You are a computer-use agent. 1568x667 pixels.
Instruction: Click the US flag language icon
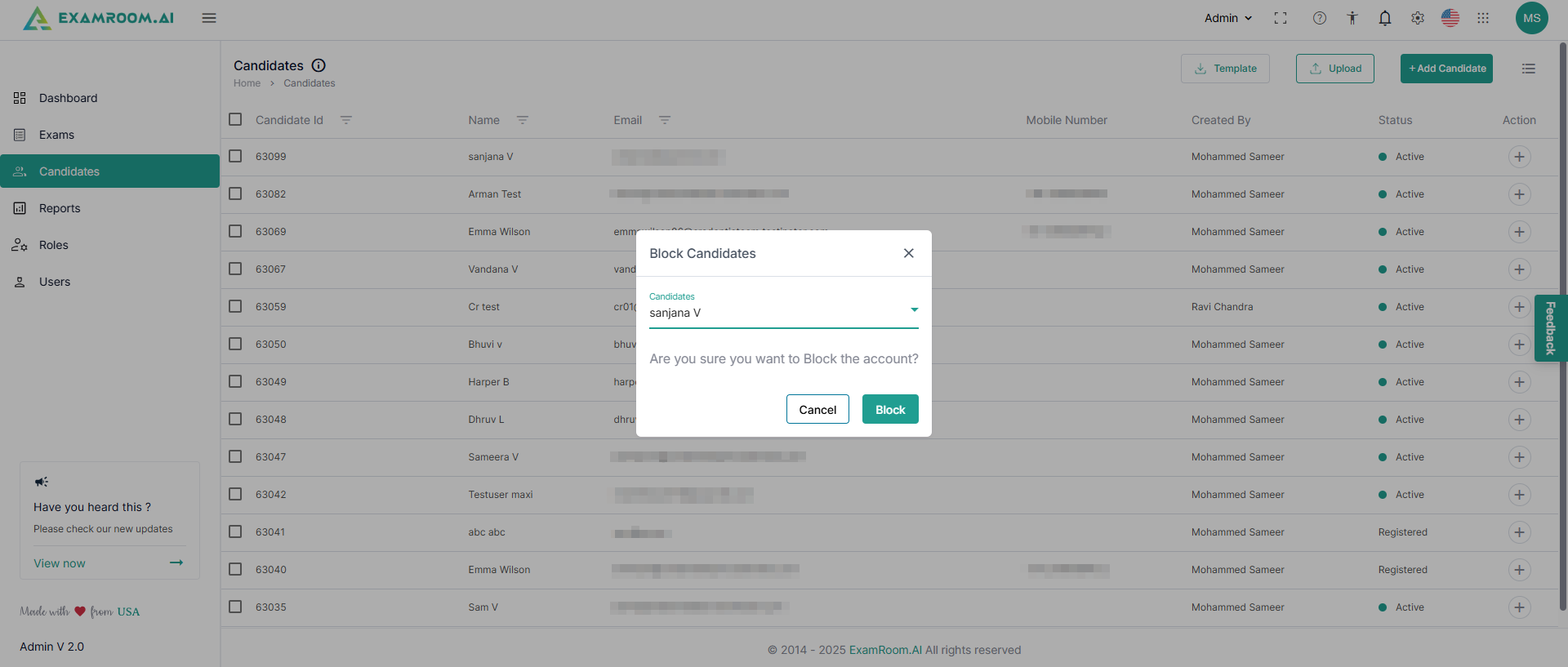point(1450,18)
